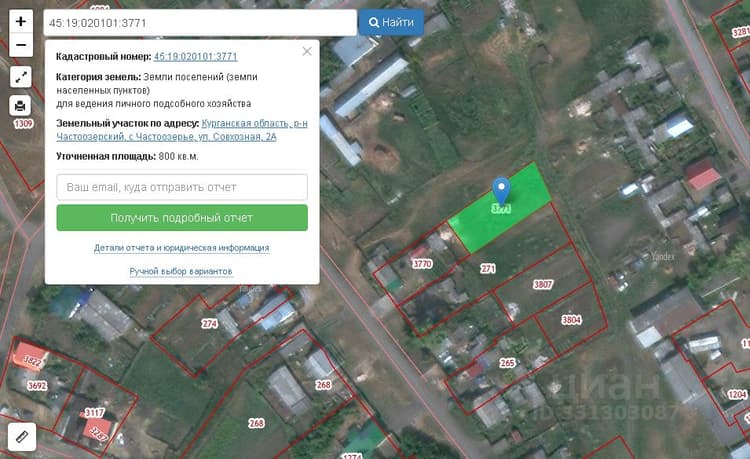Click the Найти search button
The height and width of the screenshot is (459, 750).
click(391, 22)
